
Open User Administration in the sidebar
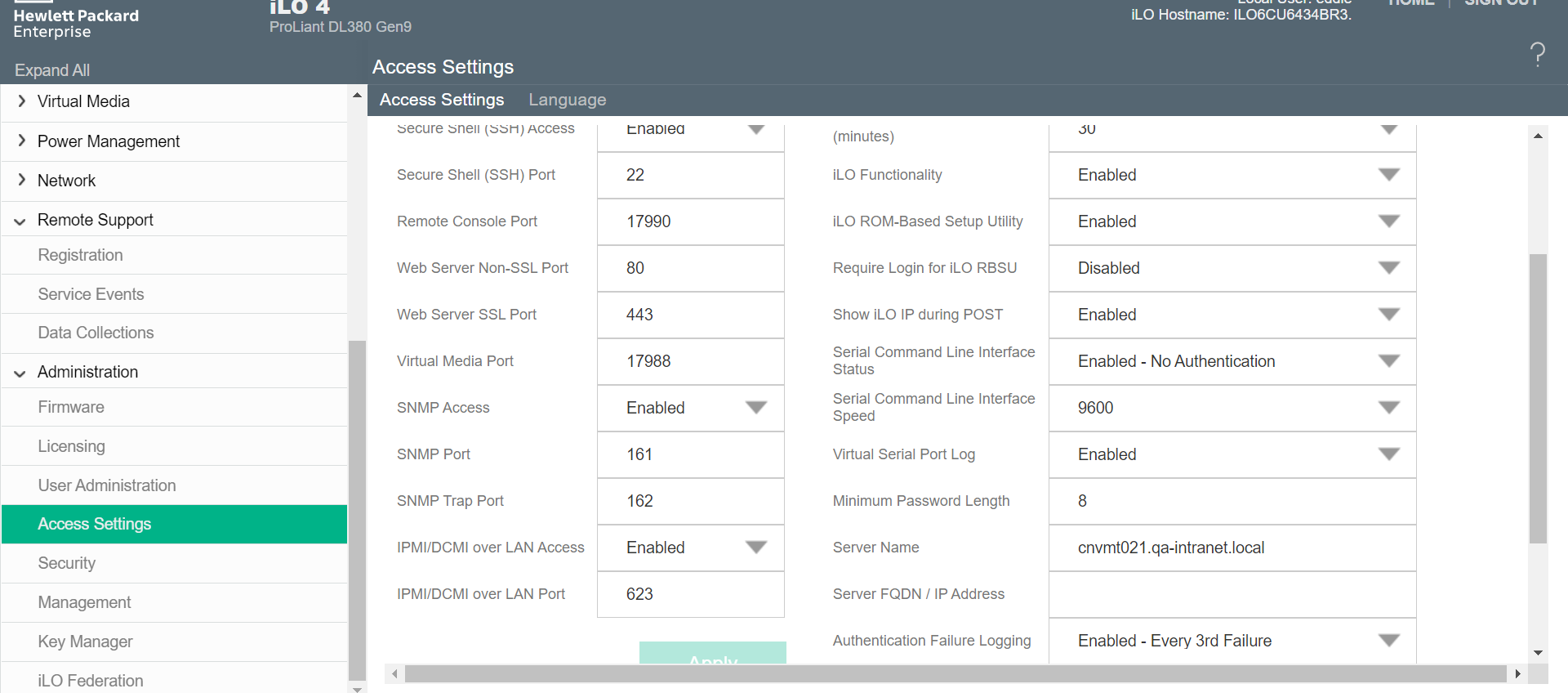107,485
